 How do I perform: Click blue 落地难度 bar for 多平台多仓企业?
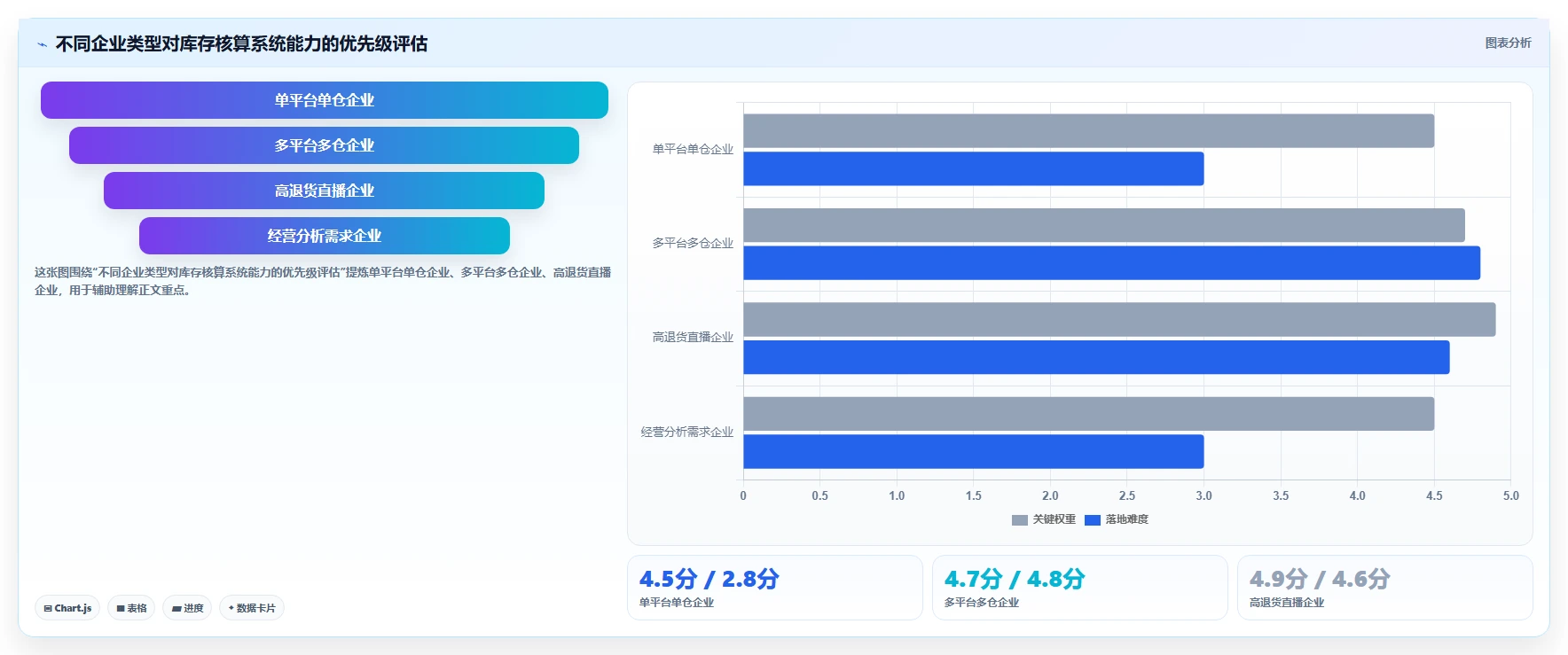coord(1111,263)
